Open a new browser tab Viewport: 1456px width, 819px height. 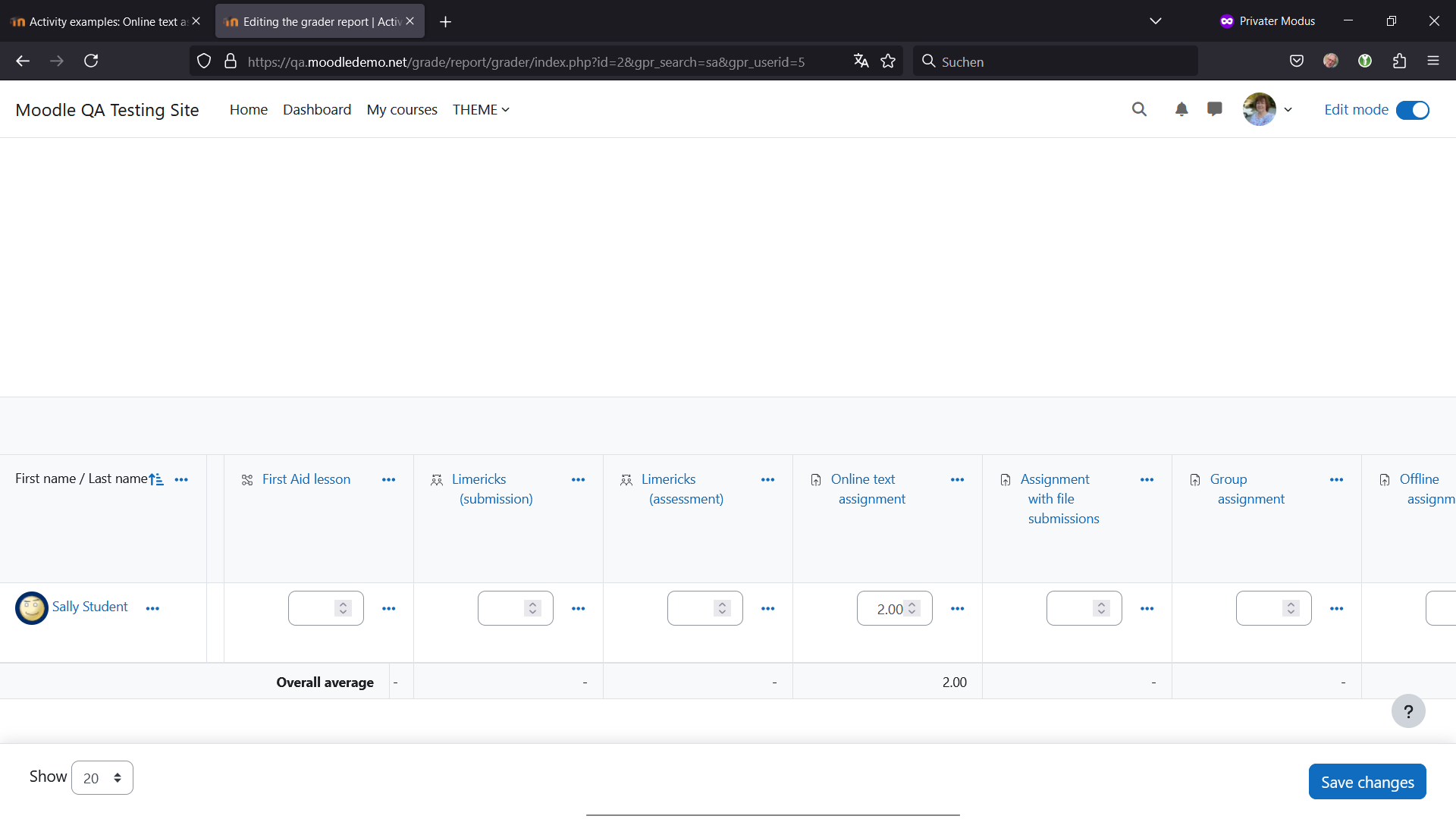446,22
